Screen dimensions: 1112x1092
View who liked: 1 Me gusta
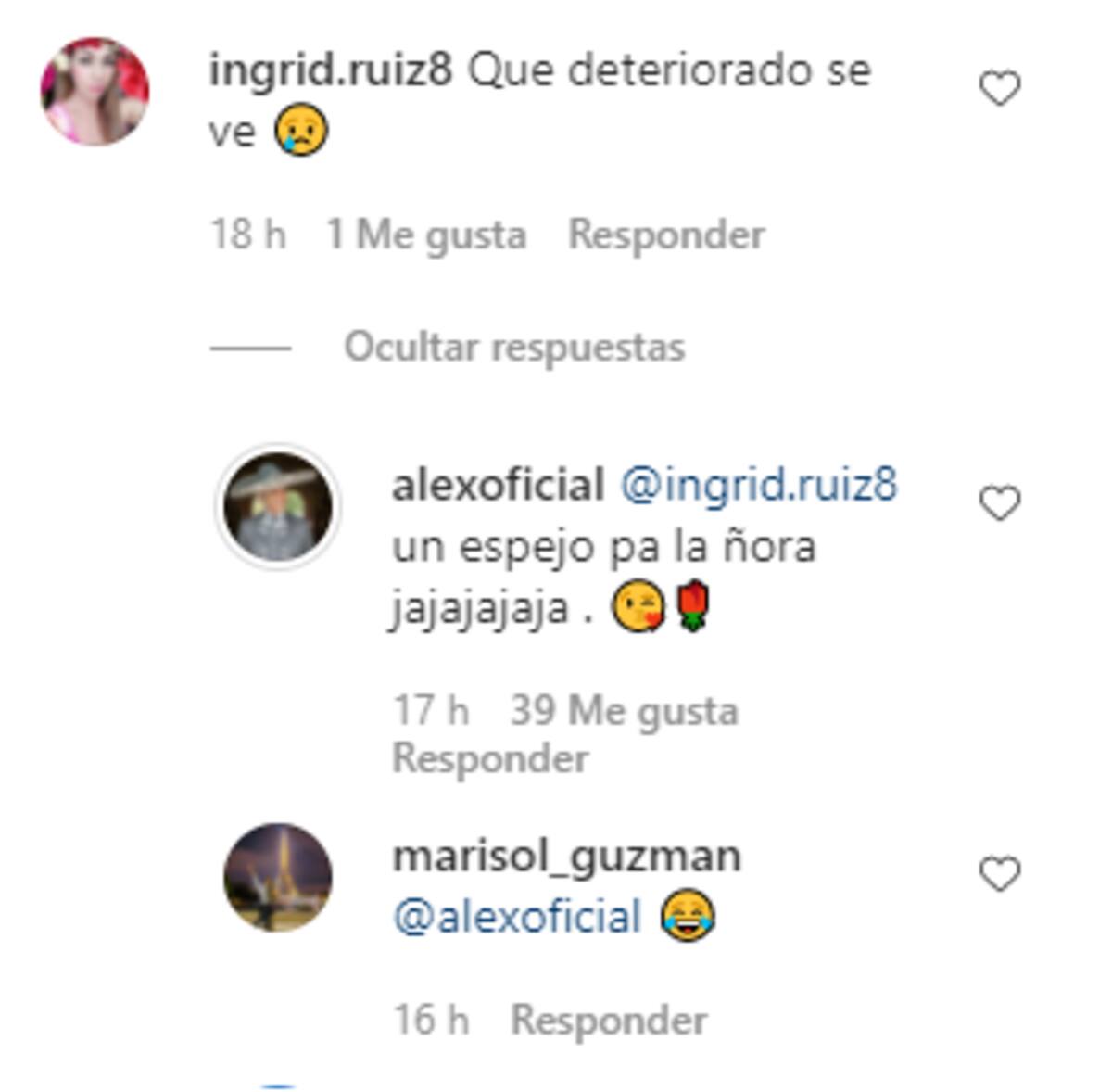tap(426, 235)
